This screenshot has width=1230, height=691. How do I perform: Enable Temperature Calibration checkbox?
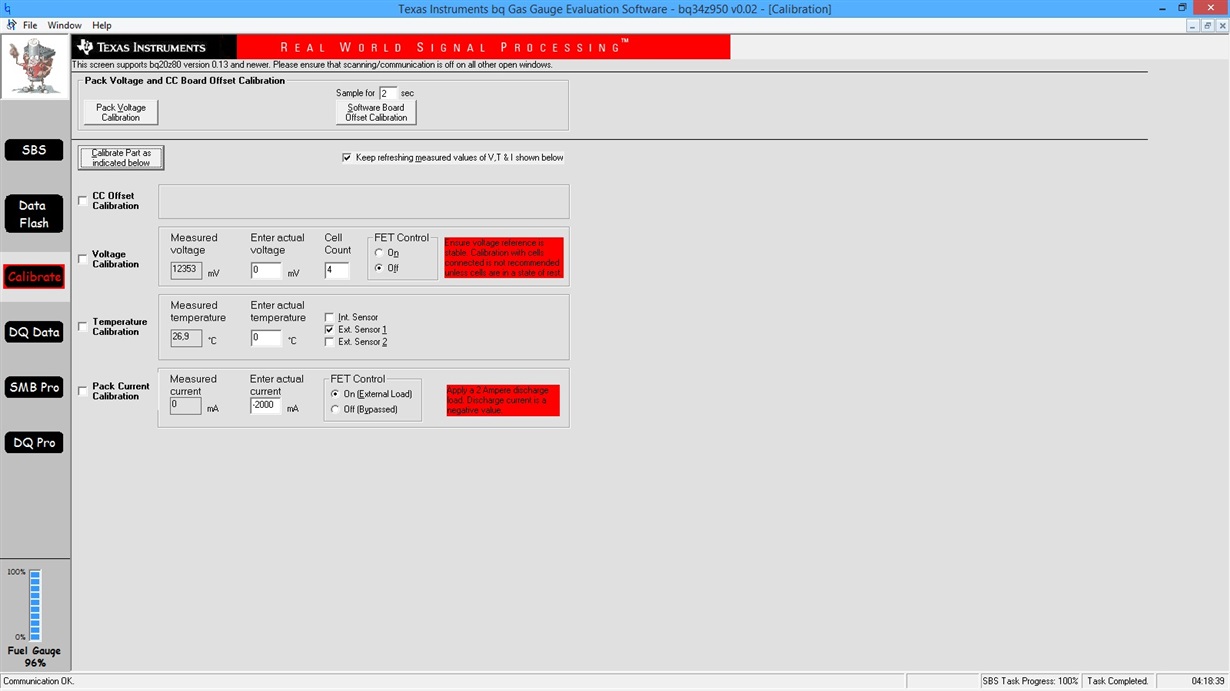pos(83,326)
